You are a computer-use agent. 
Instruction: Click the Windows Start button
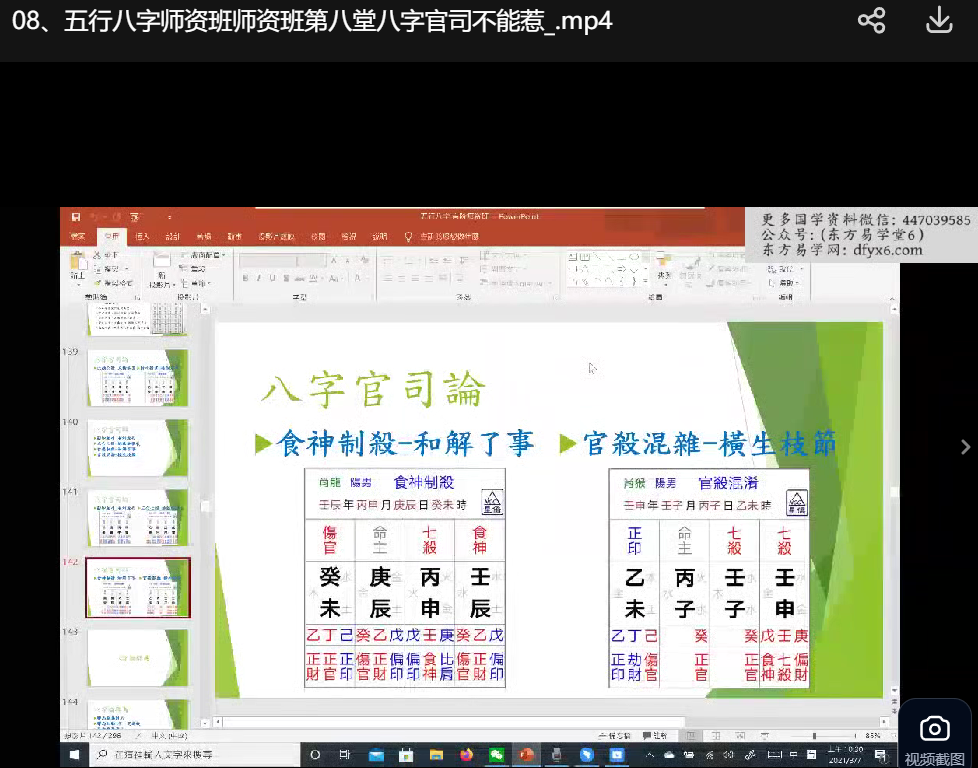tap(74, 755)
